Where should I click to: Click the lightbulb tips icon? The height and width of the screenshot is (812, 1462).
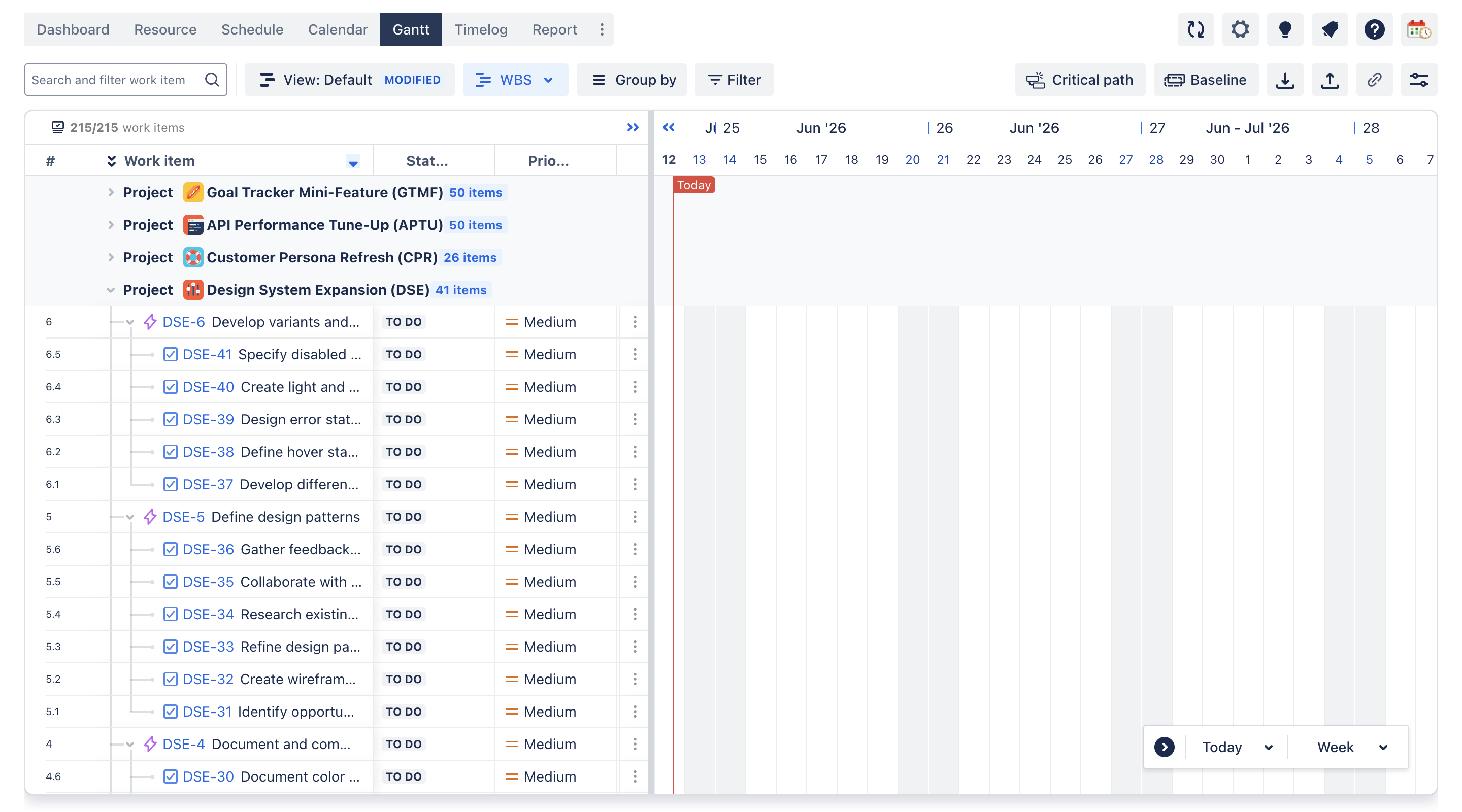pyautogui.click(x=1285, y=29)
